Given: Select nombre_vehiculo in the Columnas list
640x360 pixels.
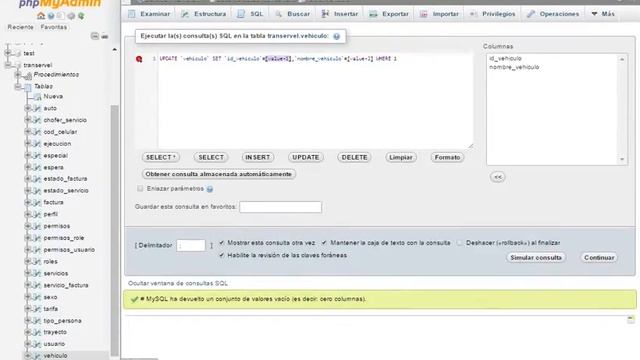Looking at the screenshot, I should 514,67.
